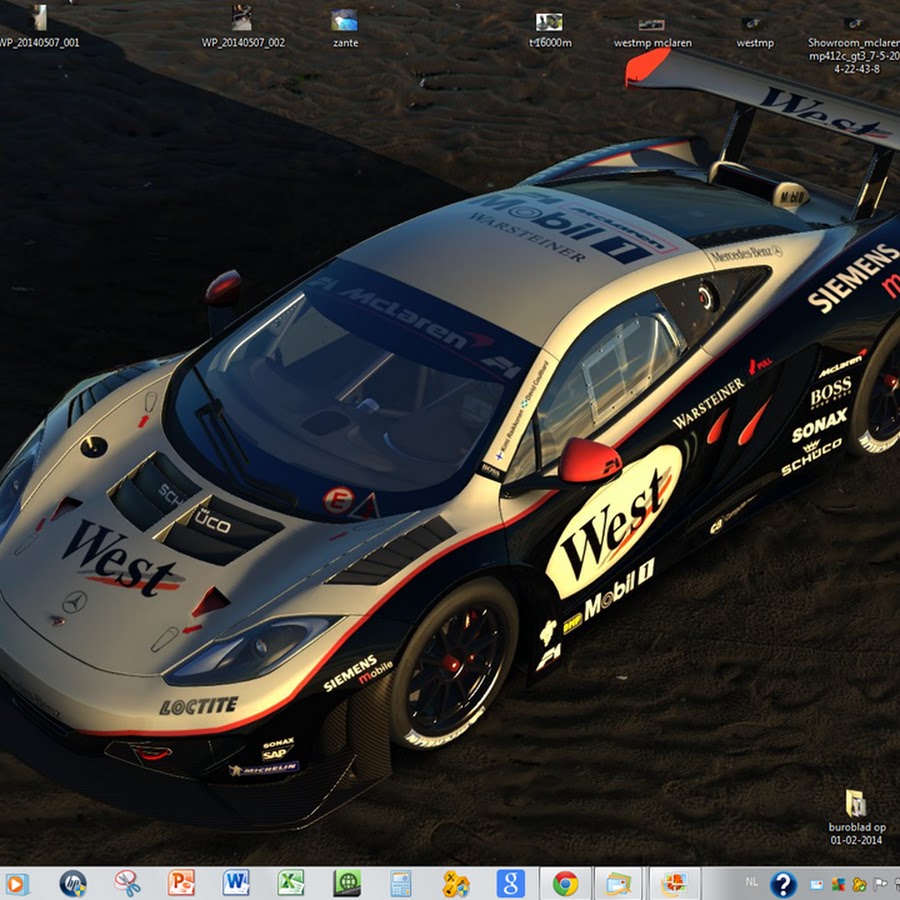Open the WP_20140507_002 desktop image
This screenshot has height=900, width=900.
coord(243,26)
